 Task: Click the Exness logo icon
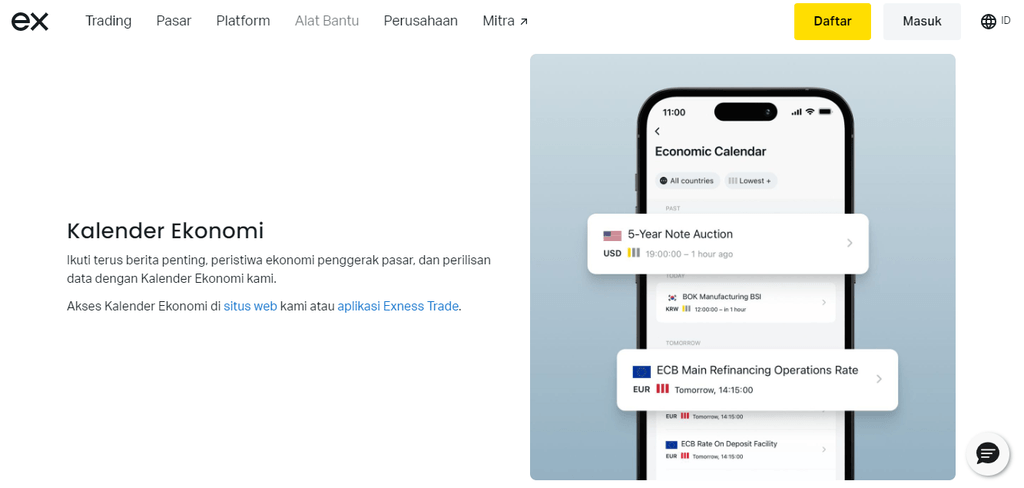click(30, 21)
